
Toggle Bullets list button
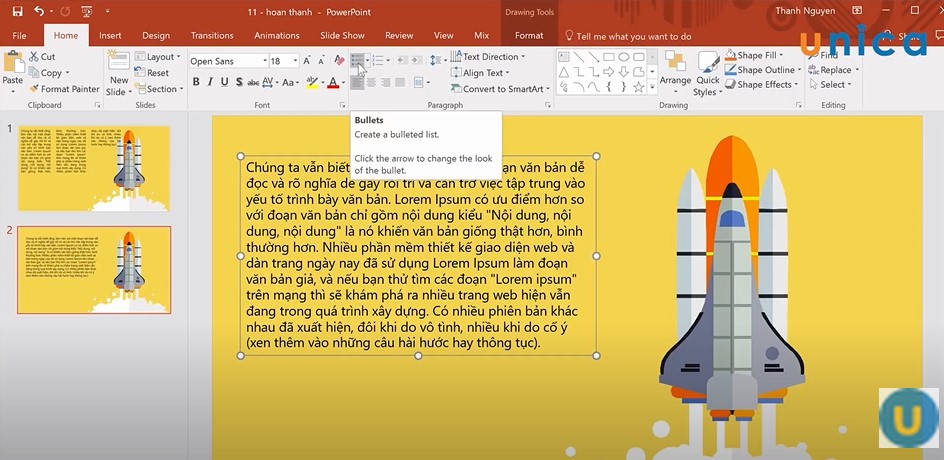[x=357, y=60]
